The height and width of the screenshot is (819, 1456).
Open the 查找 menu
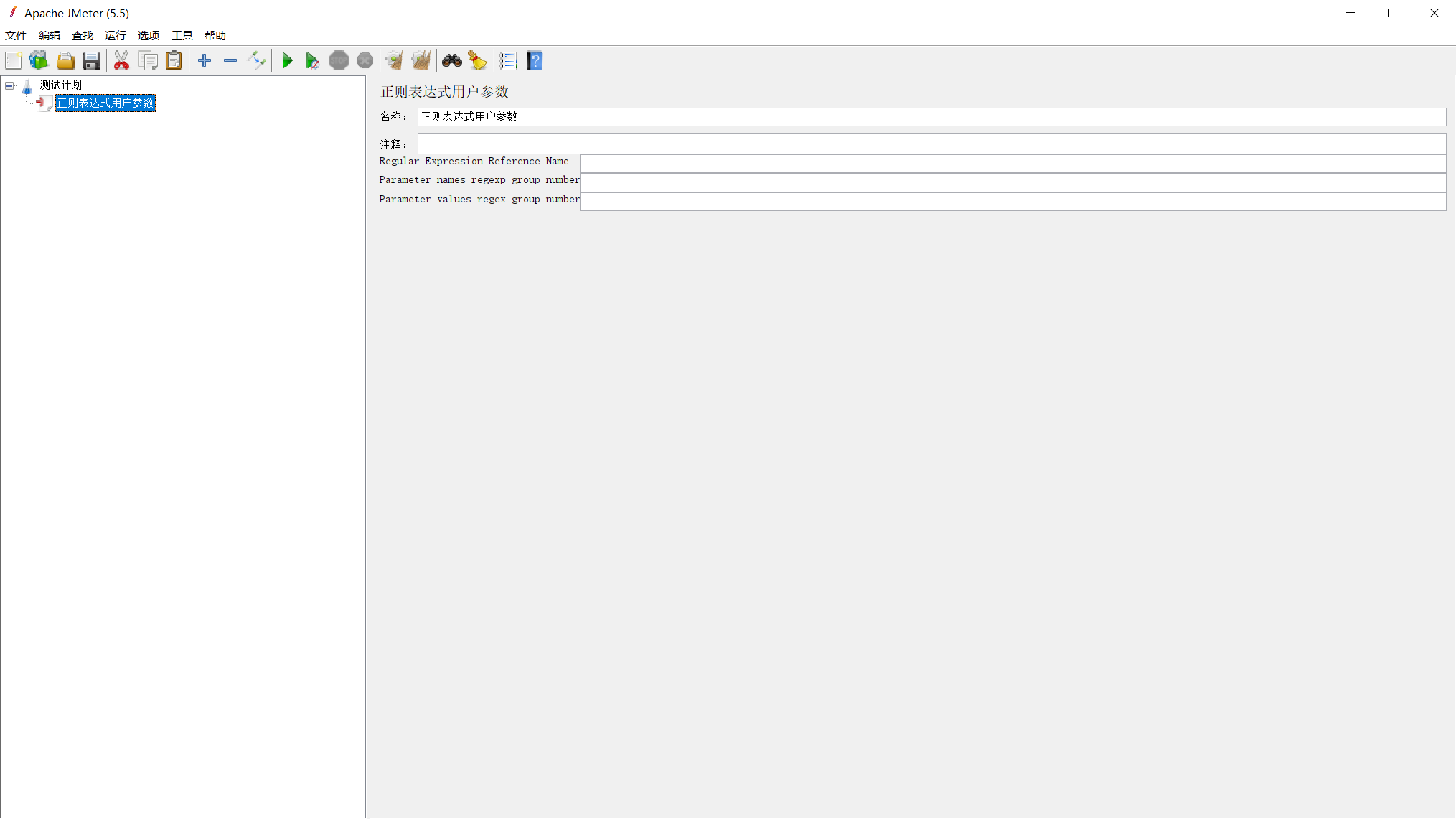[83, 35]
